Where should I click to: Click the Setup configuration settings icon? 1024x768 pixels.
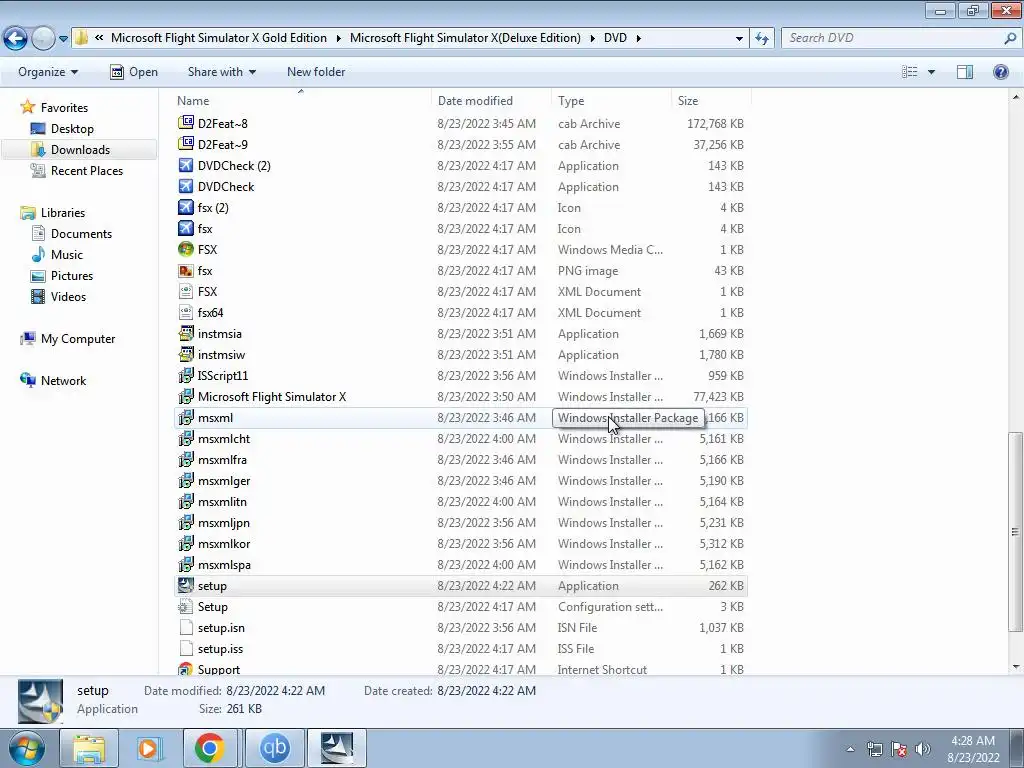(186, 606)
